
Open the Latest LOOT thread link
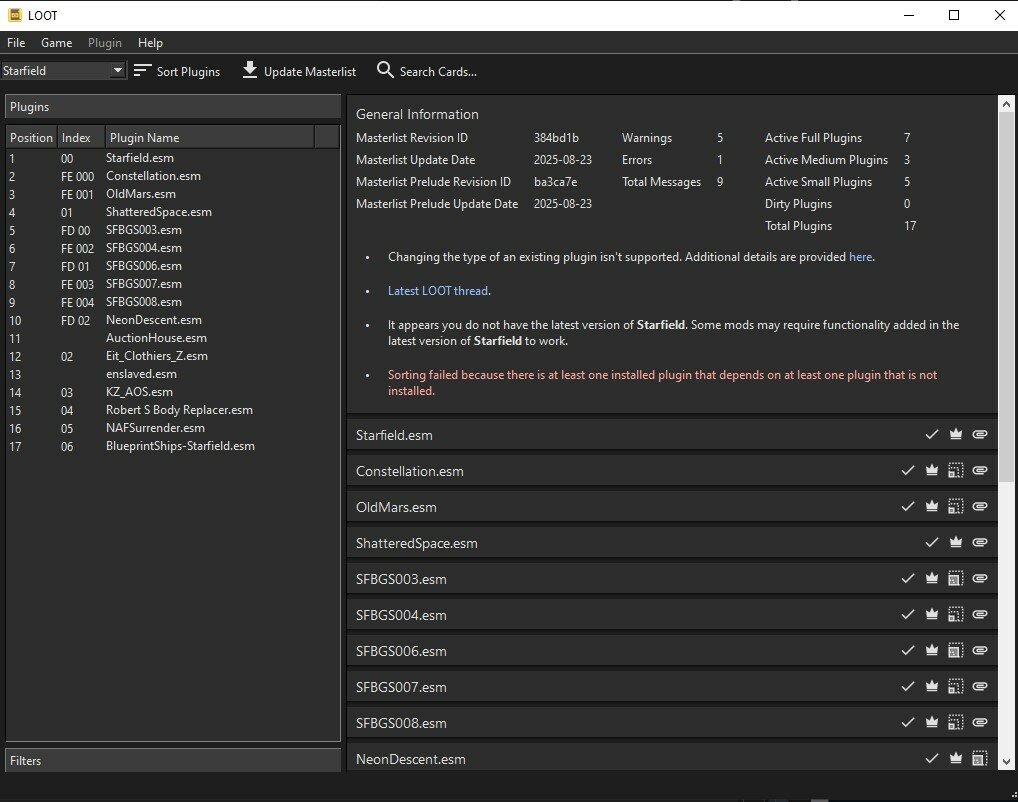(x=438, y=291)
